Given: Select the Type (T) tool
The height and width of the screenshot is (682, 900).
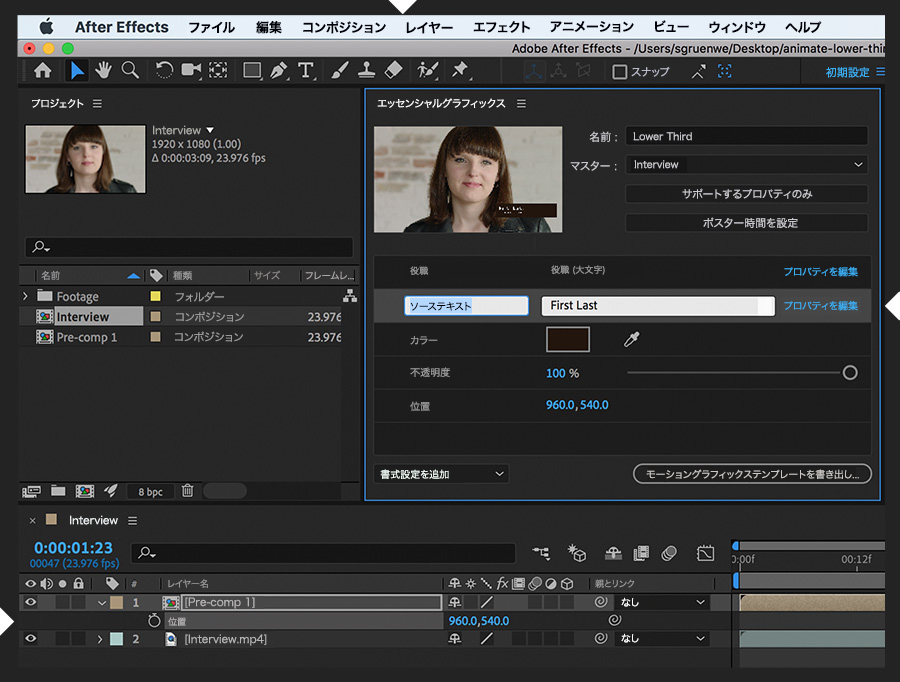Looking at the screenshot, I should pyautogui.click(x=306, y=70).
